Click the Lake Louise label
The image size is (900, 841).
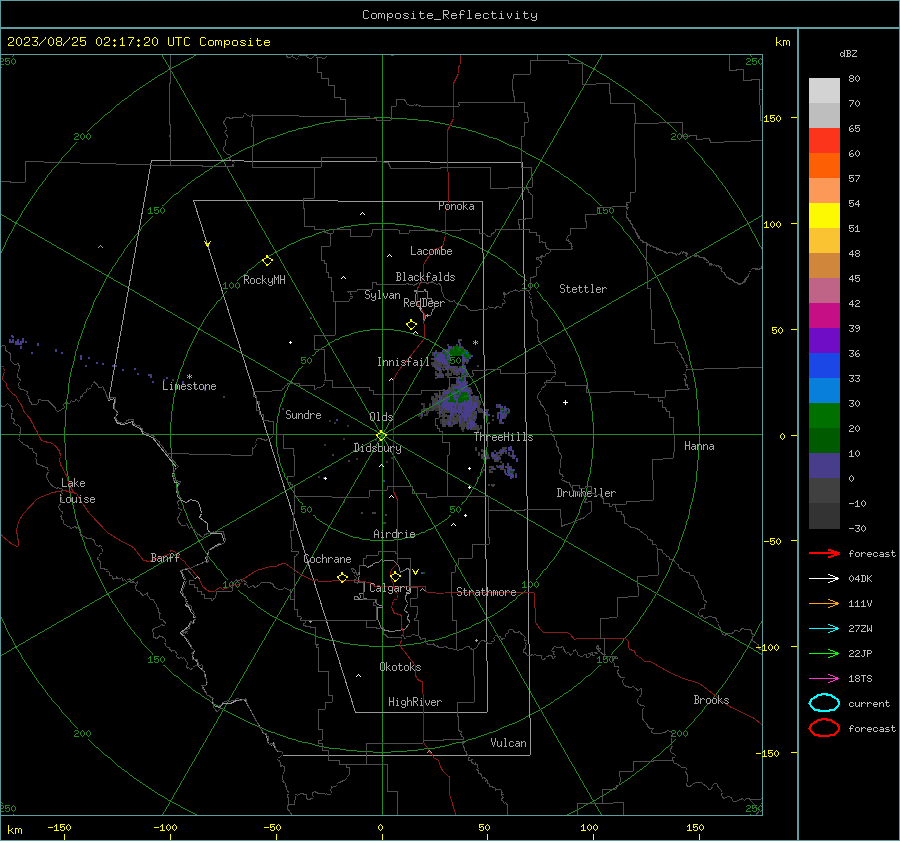tap(77, 491)
